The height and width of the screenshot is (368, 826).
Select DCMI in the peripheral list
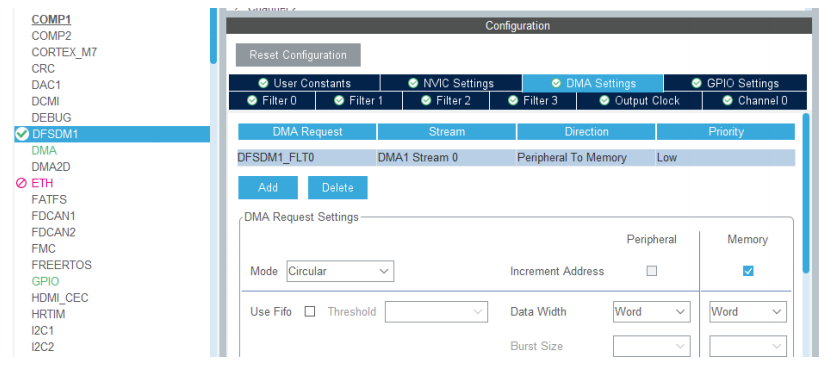45,101
